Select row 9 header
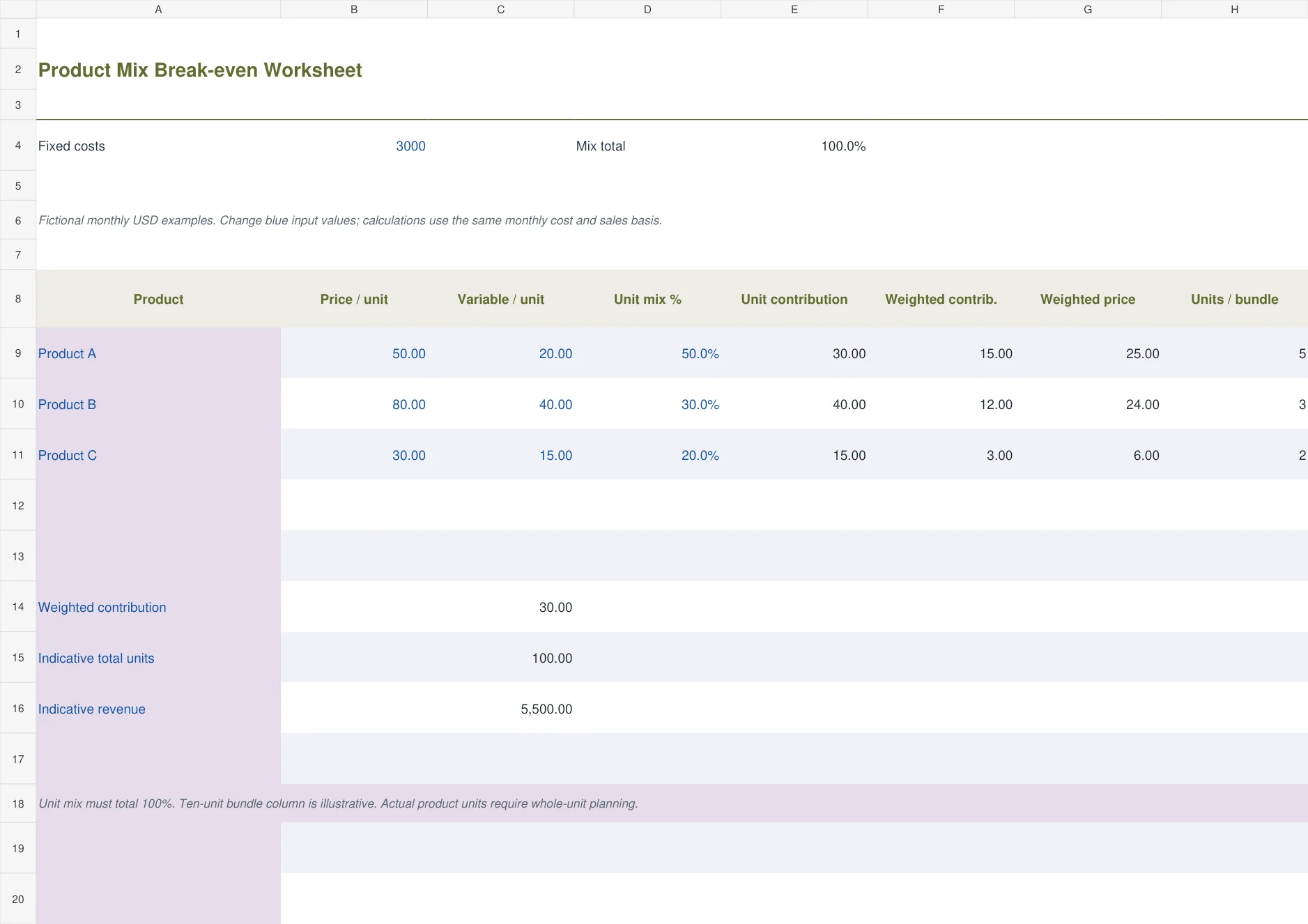The image size is (1308, 924). [18, 353]
